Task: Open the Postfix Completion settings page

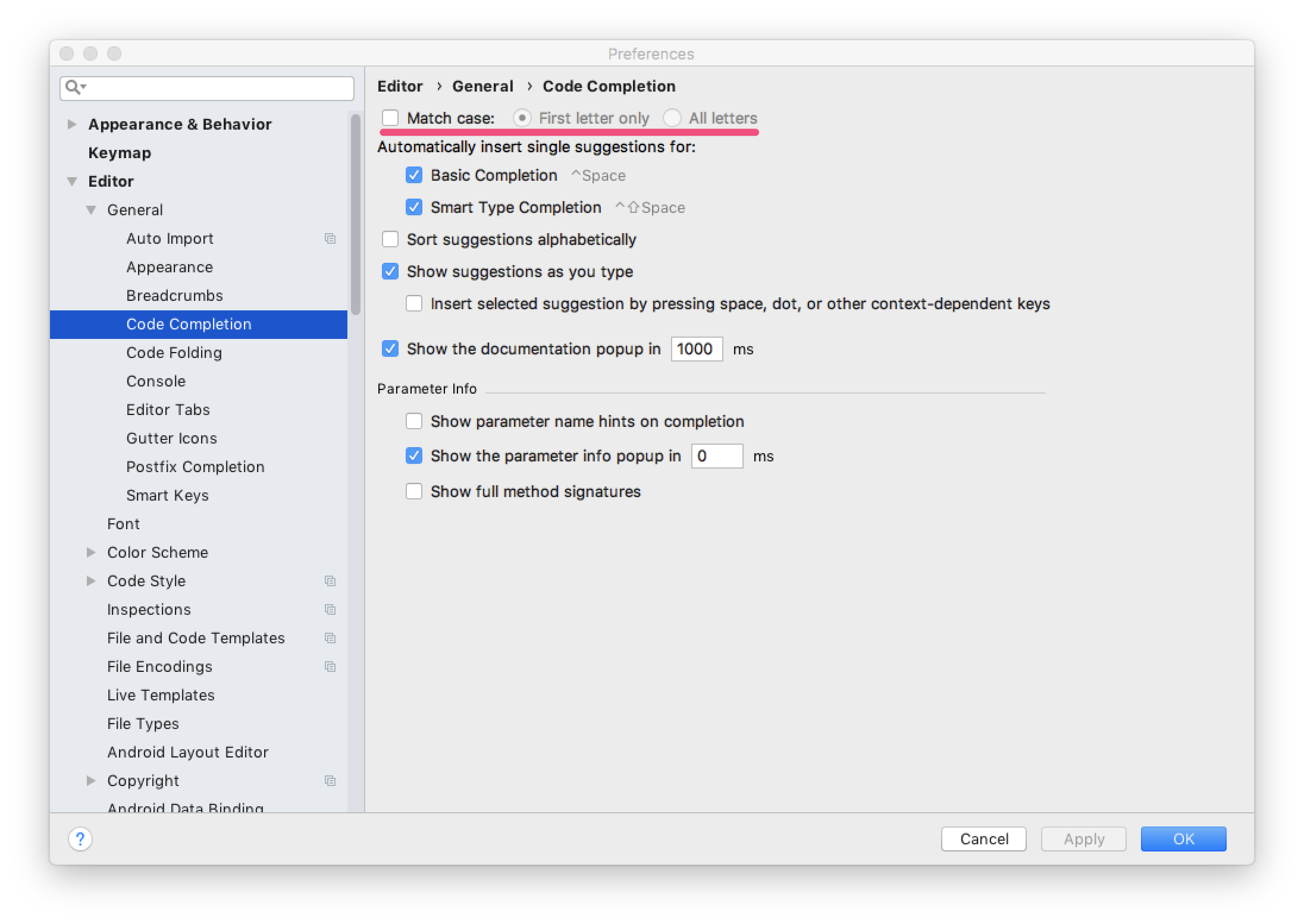Action: [195, 467]
